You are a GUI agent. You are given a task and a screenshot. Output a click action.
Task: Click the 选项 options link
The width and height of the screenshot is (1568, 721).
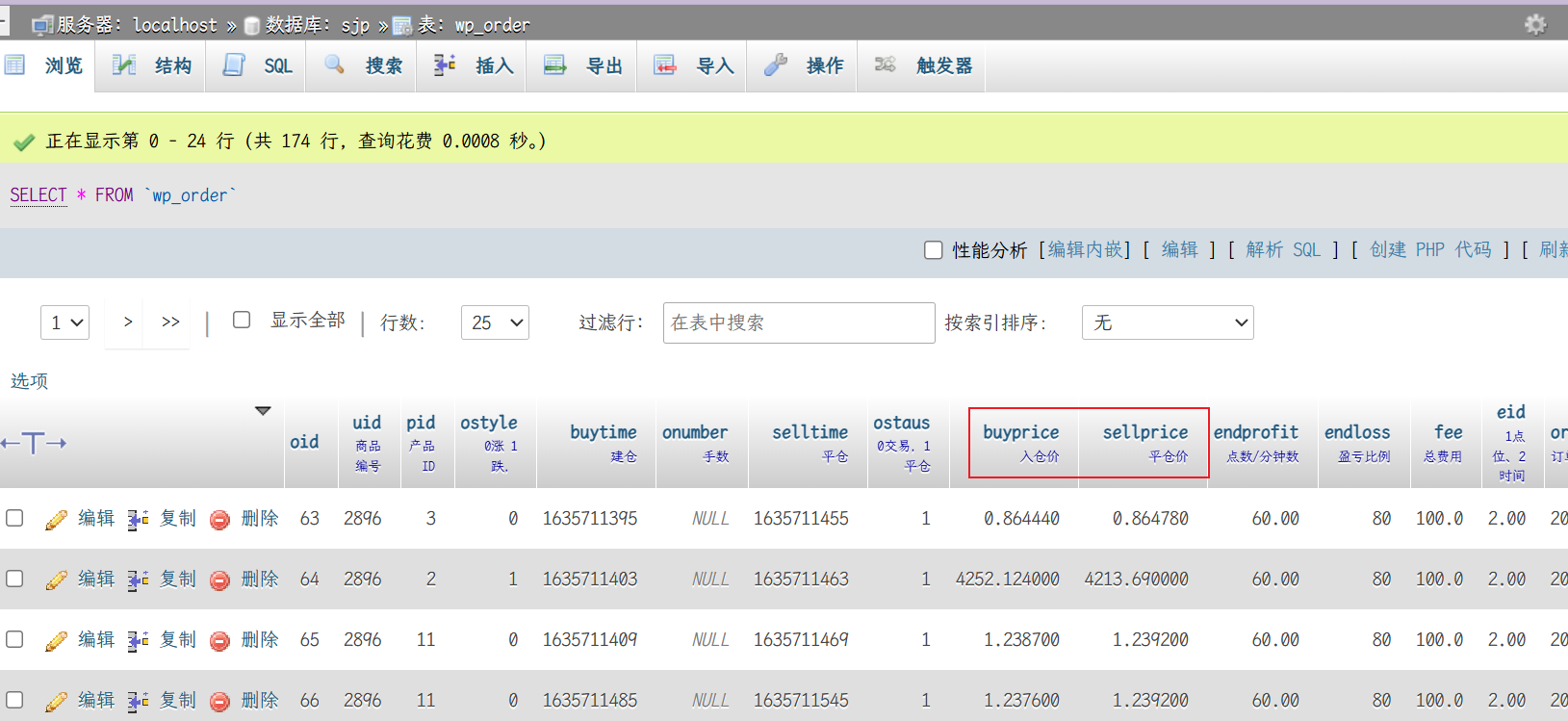29,381
